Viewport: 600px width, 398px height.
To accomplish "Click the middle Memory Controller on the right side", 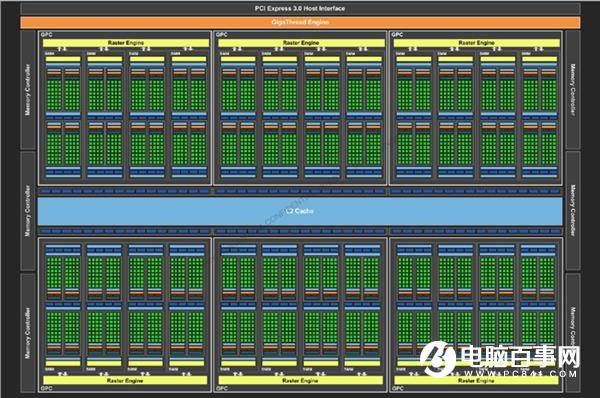I will [x=573, y=211].
